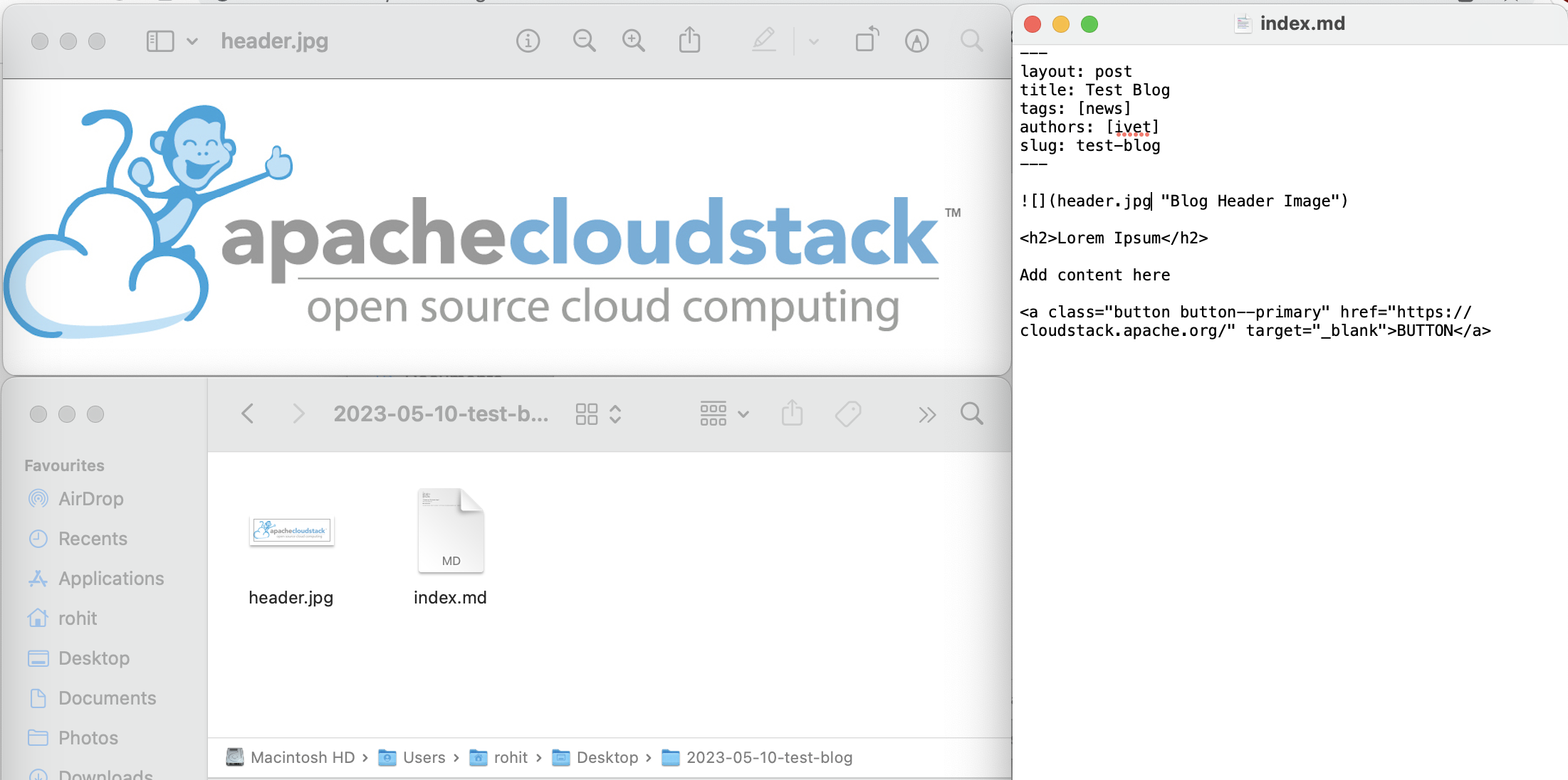Click Desktop in the path bar
The height and width of the screenshot is (780, 1568).
(607, 757)
